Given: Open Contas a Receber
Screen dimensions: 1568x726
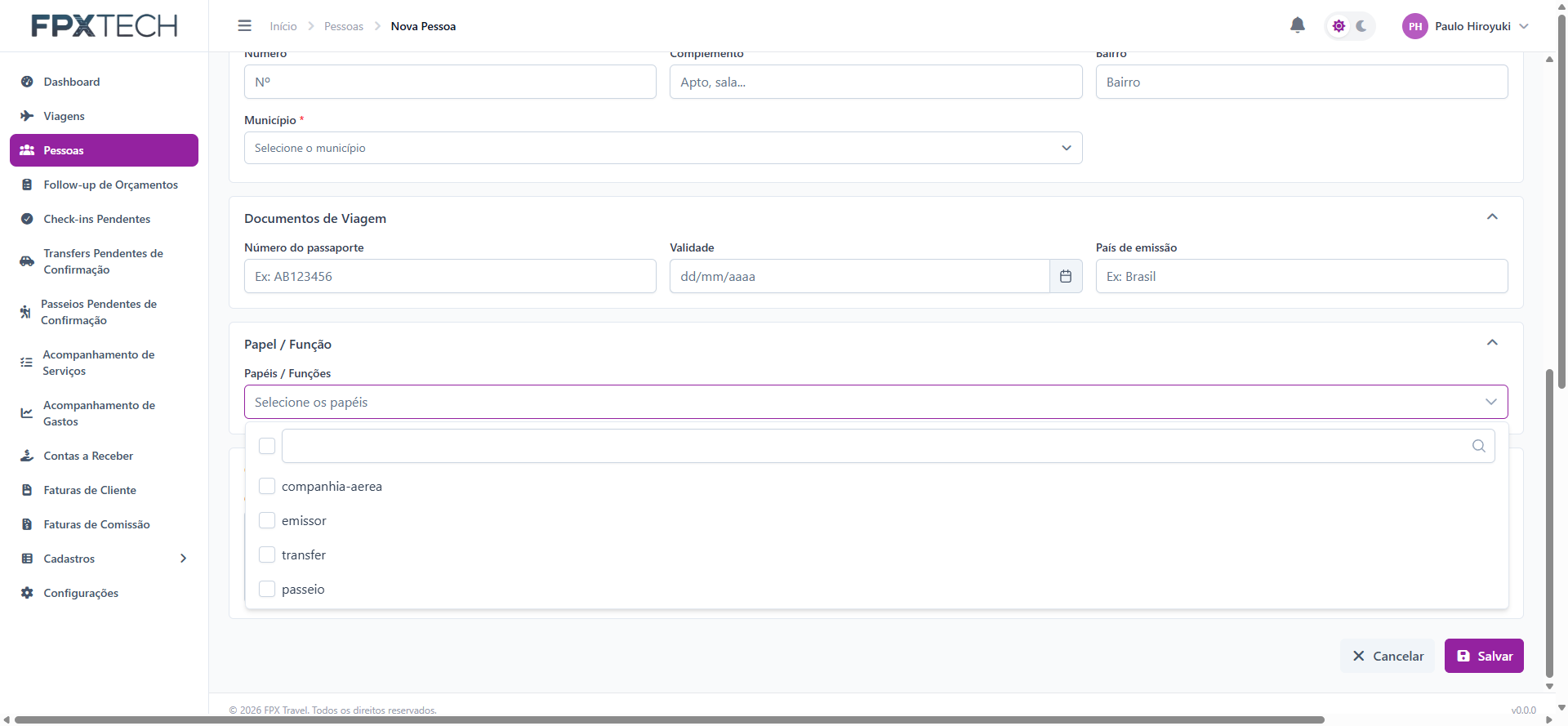Looking at the screenshot, I should point(104,456).
